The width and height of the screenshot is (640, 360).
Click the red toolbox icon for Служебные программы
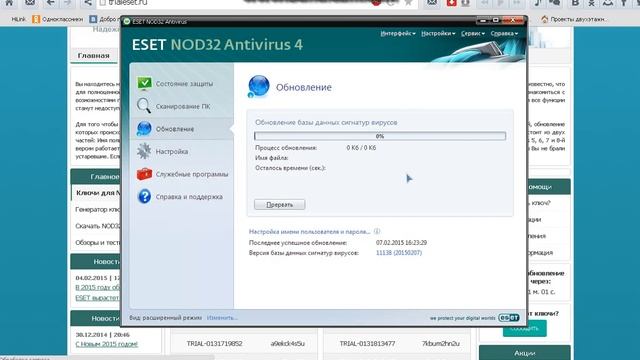144,174
